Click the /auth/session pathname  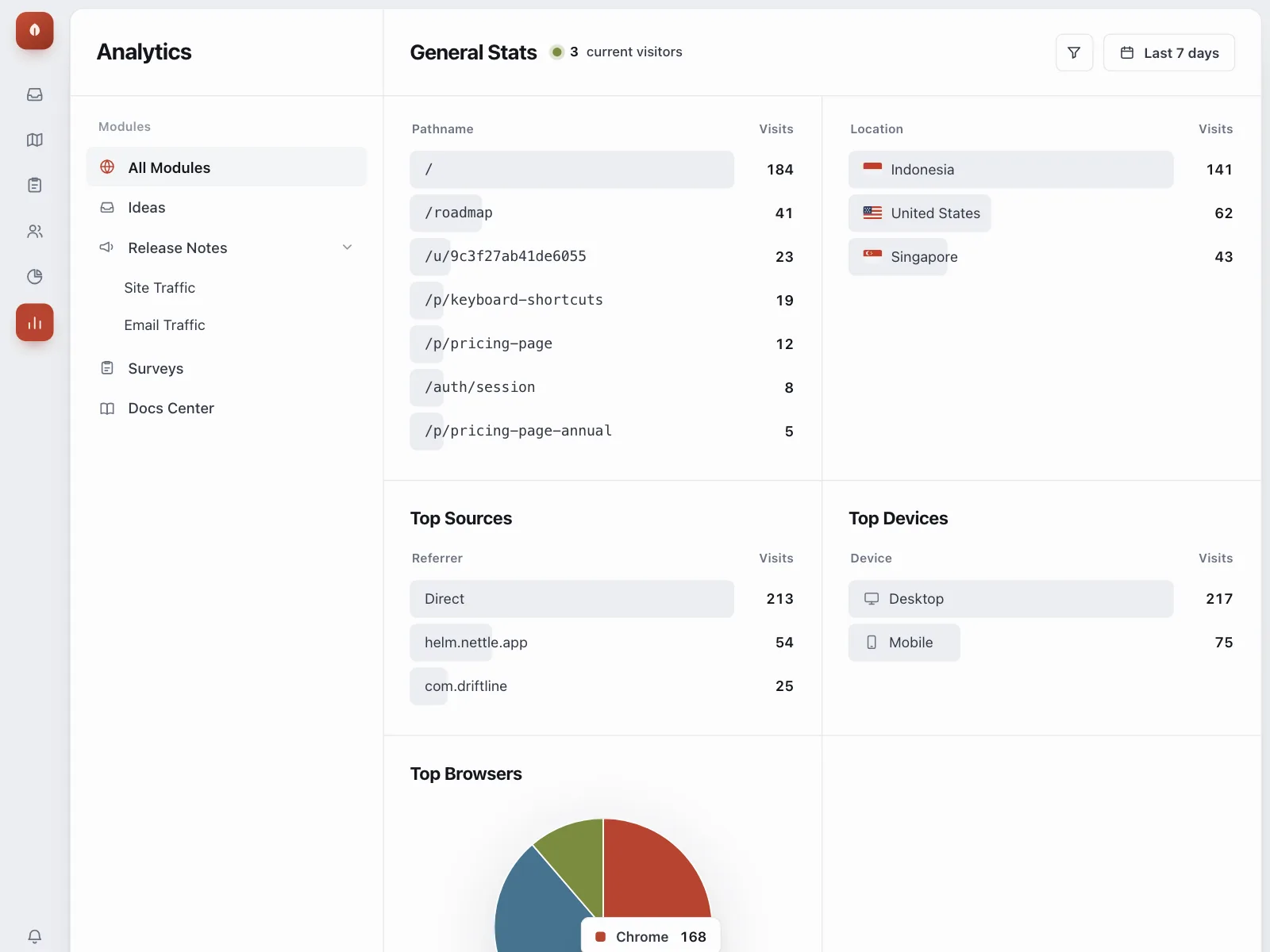[x=479, y=387]
